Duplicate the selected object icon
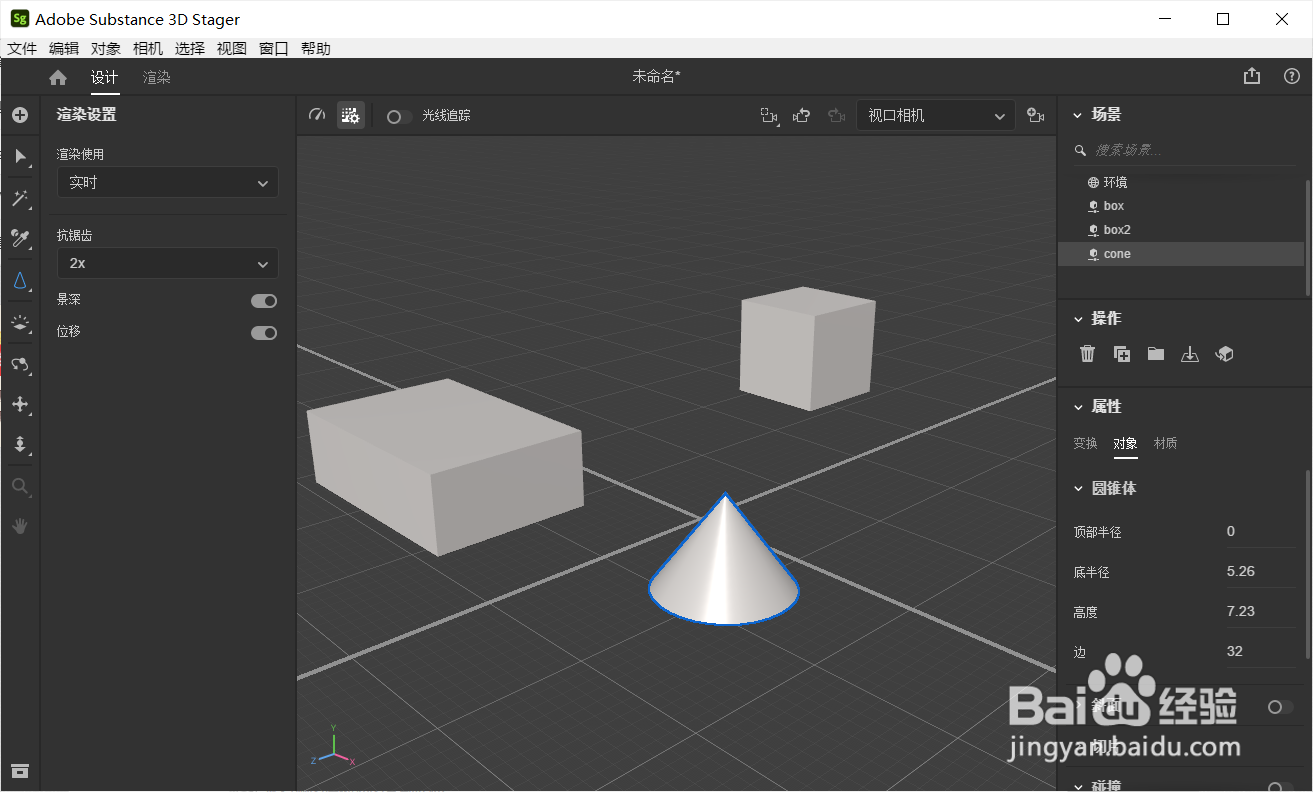 1122,354
